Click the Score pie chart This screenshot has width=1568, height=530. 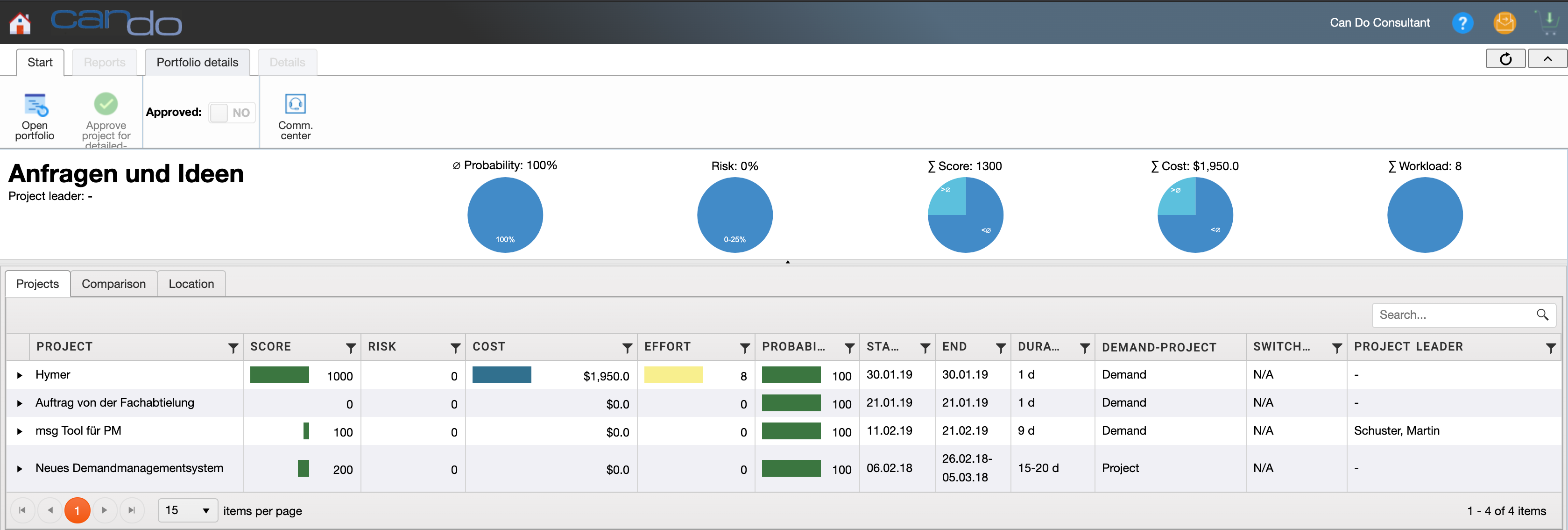click(965, 215)
